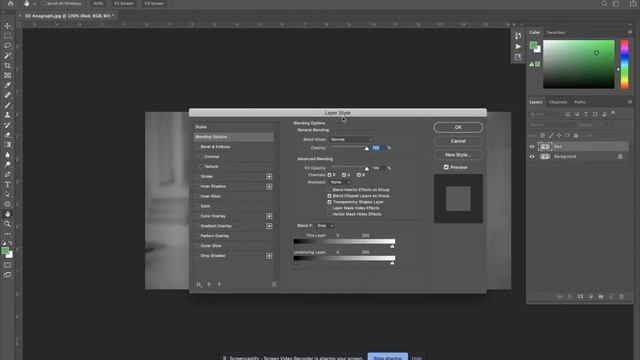Select the Type tool

click(x=7, y=184)
